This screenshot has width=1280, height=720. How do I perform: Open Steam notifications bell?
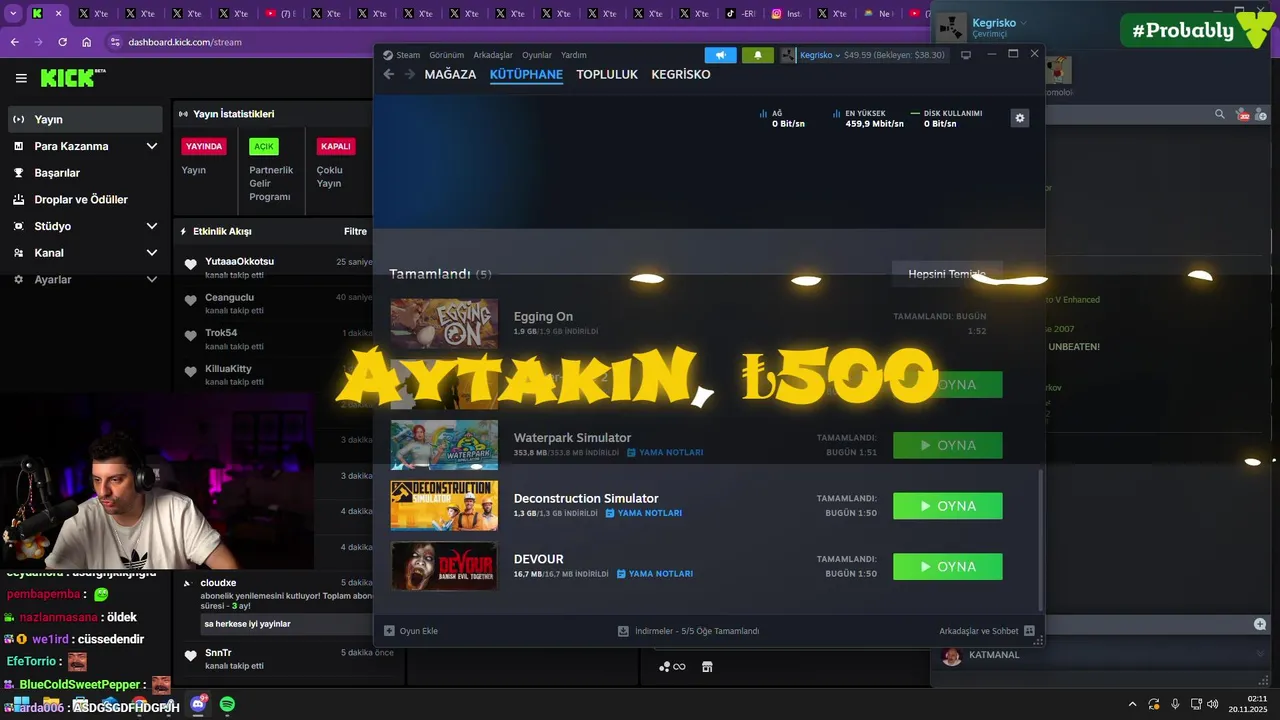[x=757, y=55]
